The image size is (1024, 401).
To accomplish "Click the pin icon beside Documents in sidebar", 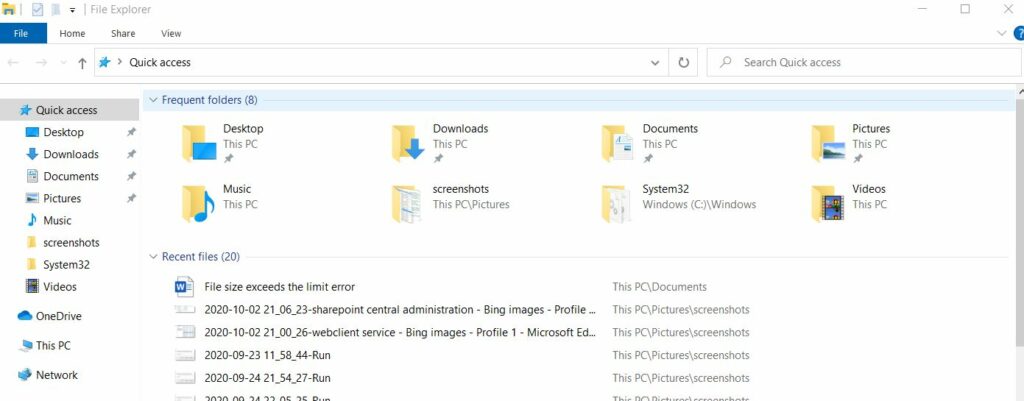I will click(x=131, y=176).
